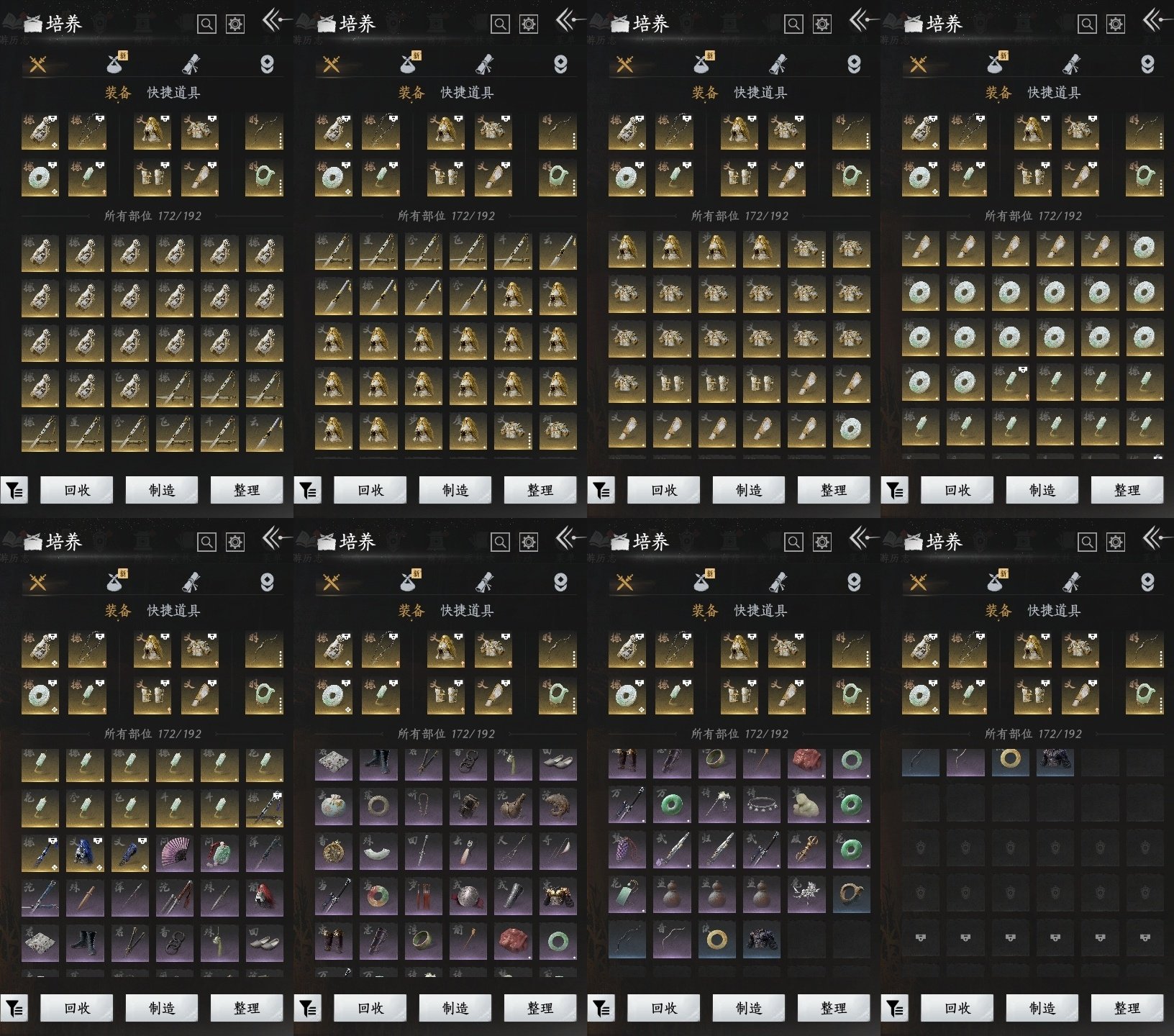Select equipped jade disc slot in pink fan panel
The width and height of the screenshot is (1174, 1036).
click(40, 696)
